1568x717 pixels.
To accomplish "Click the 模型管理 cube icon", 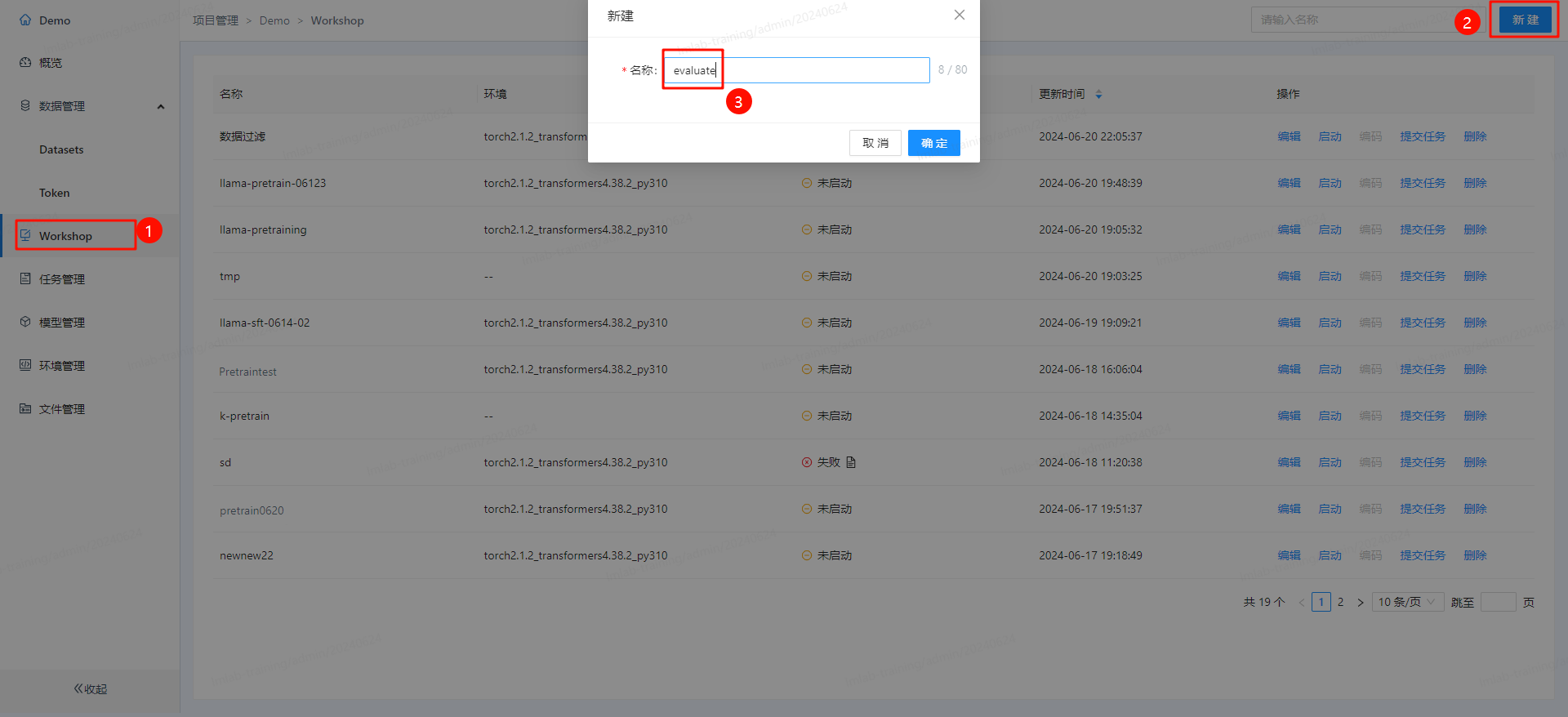I will 25,322.
